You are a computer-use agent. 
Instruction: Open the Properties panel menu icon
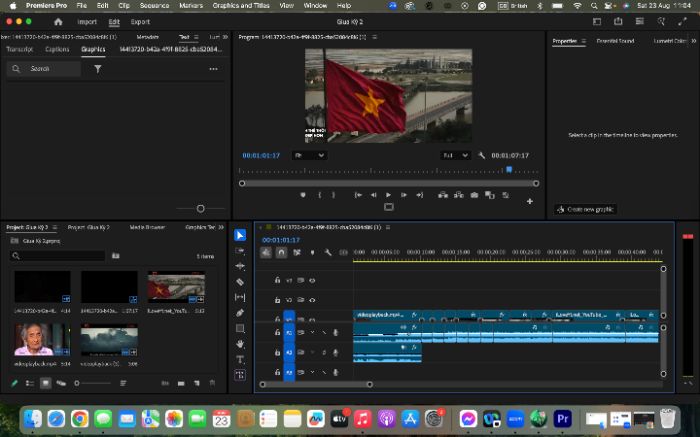583,41
